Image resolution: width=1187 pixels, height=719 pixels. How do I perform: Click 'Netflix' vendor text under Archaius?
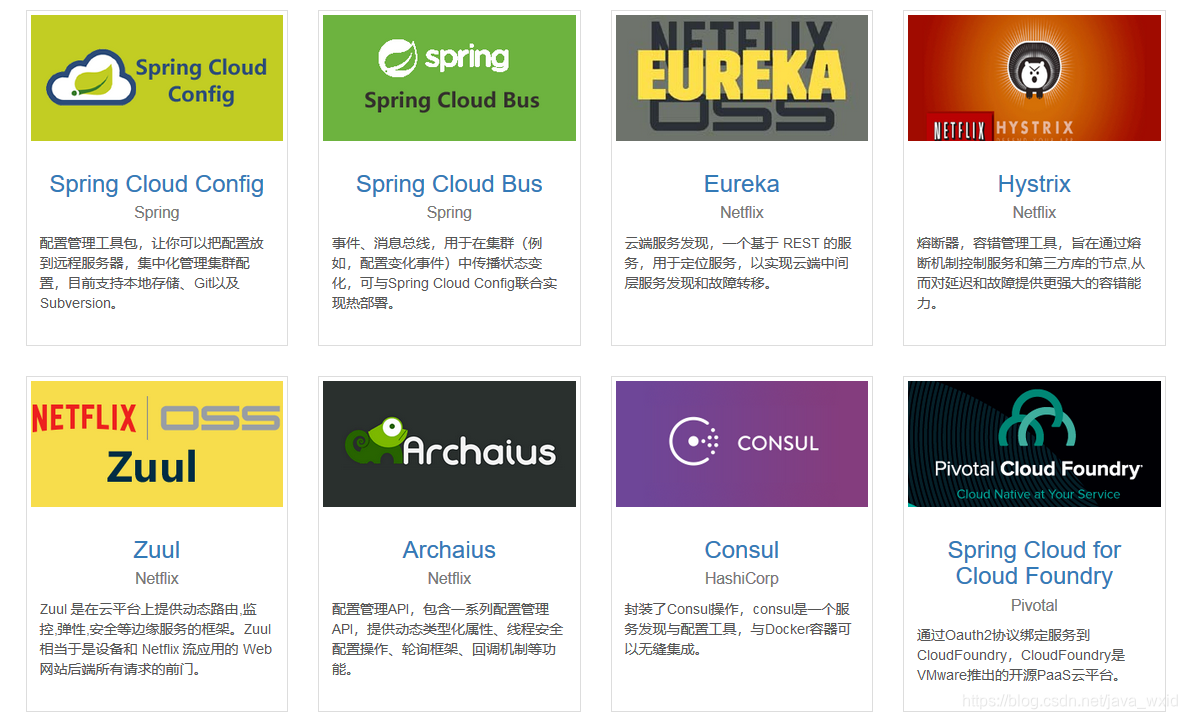449,578
